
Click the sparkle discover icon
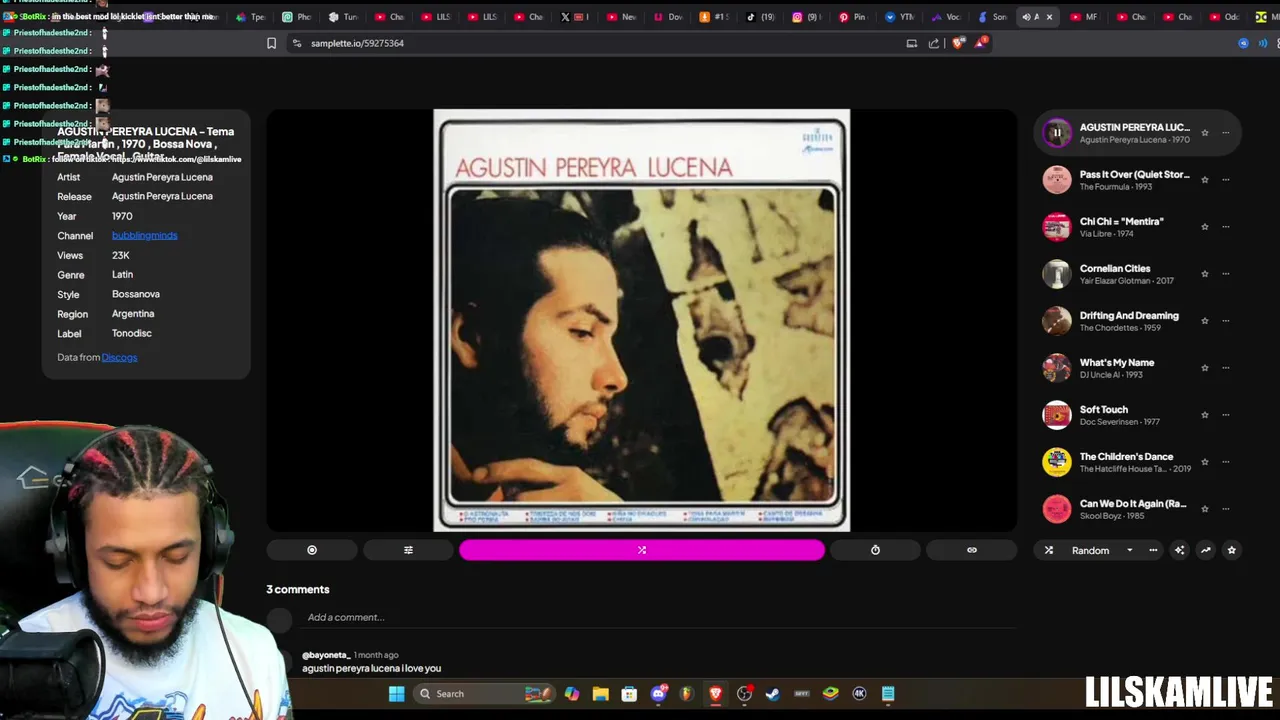(1179, 550)
